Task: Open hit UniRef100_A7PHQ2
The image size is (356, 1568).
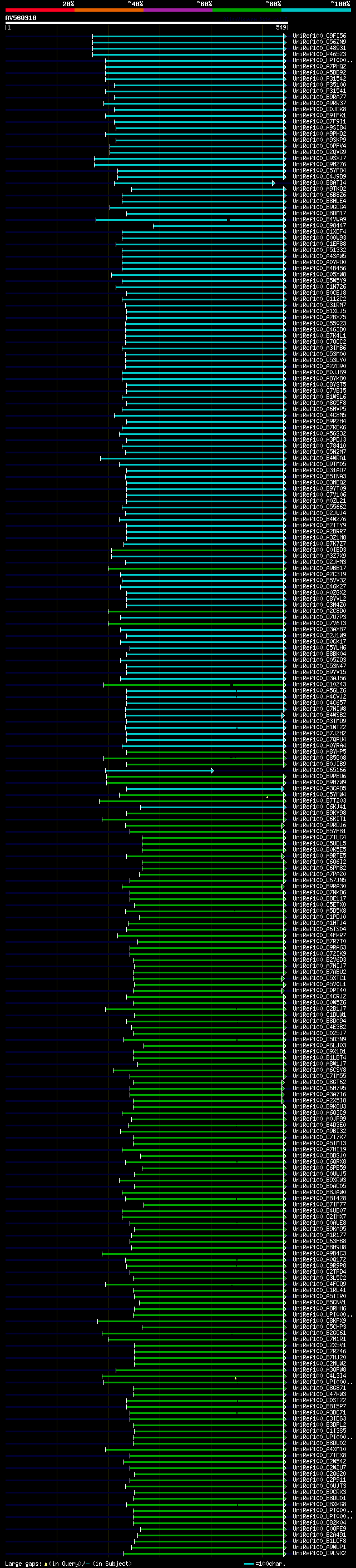Action: [x=319, y=66]
